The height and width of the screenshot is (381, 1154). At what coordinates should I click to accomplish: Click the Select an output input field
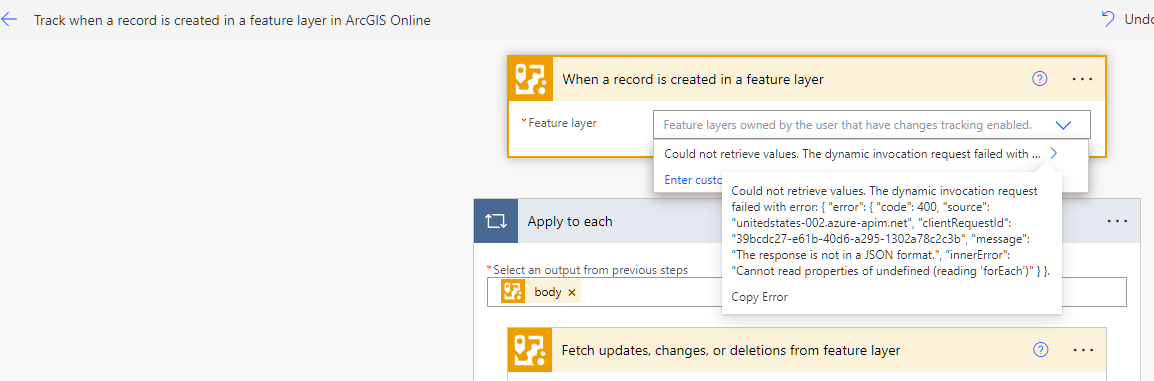tap(807, 292)
